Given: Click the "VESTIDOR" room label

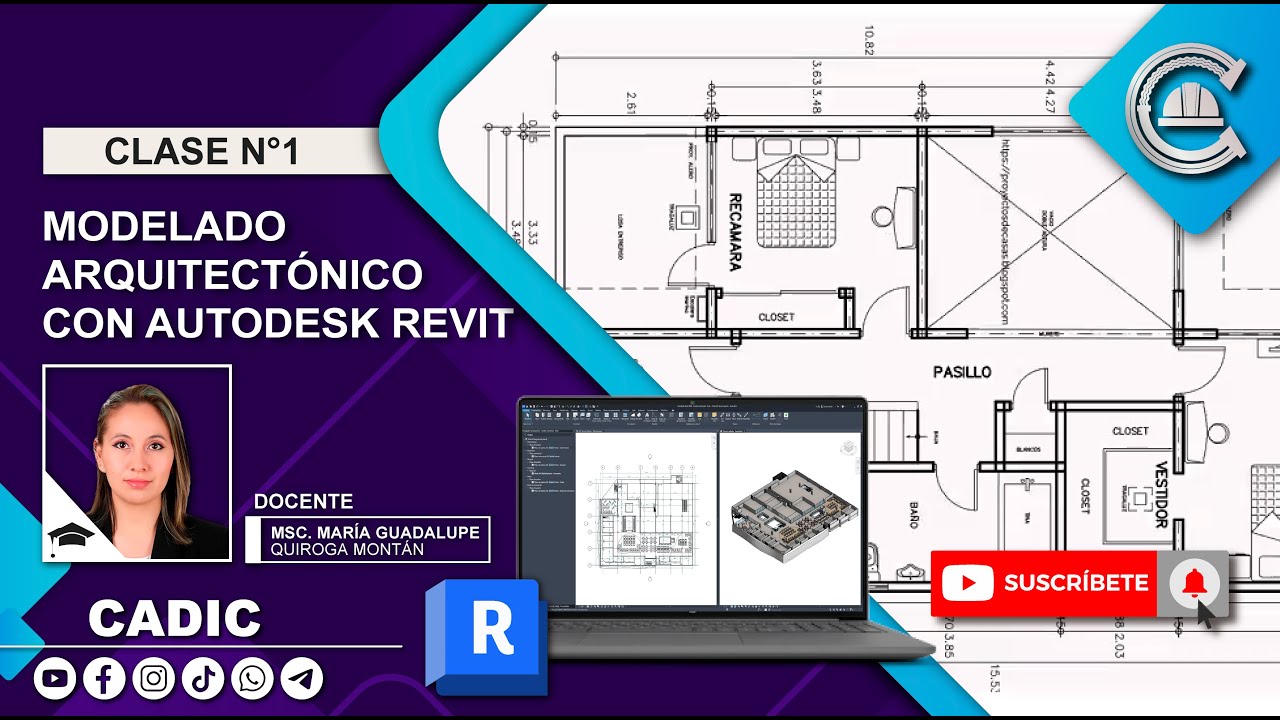Looking at the screenshot, I should (x=1161, y=494).
